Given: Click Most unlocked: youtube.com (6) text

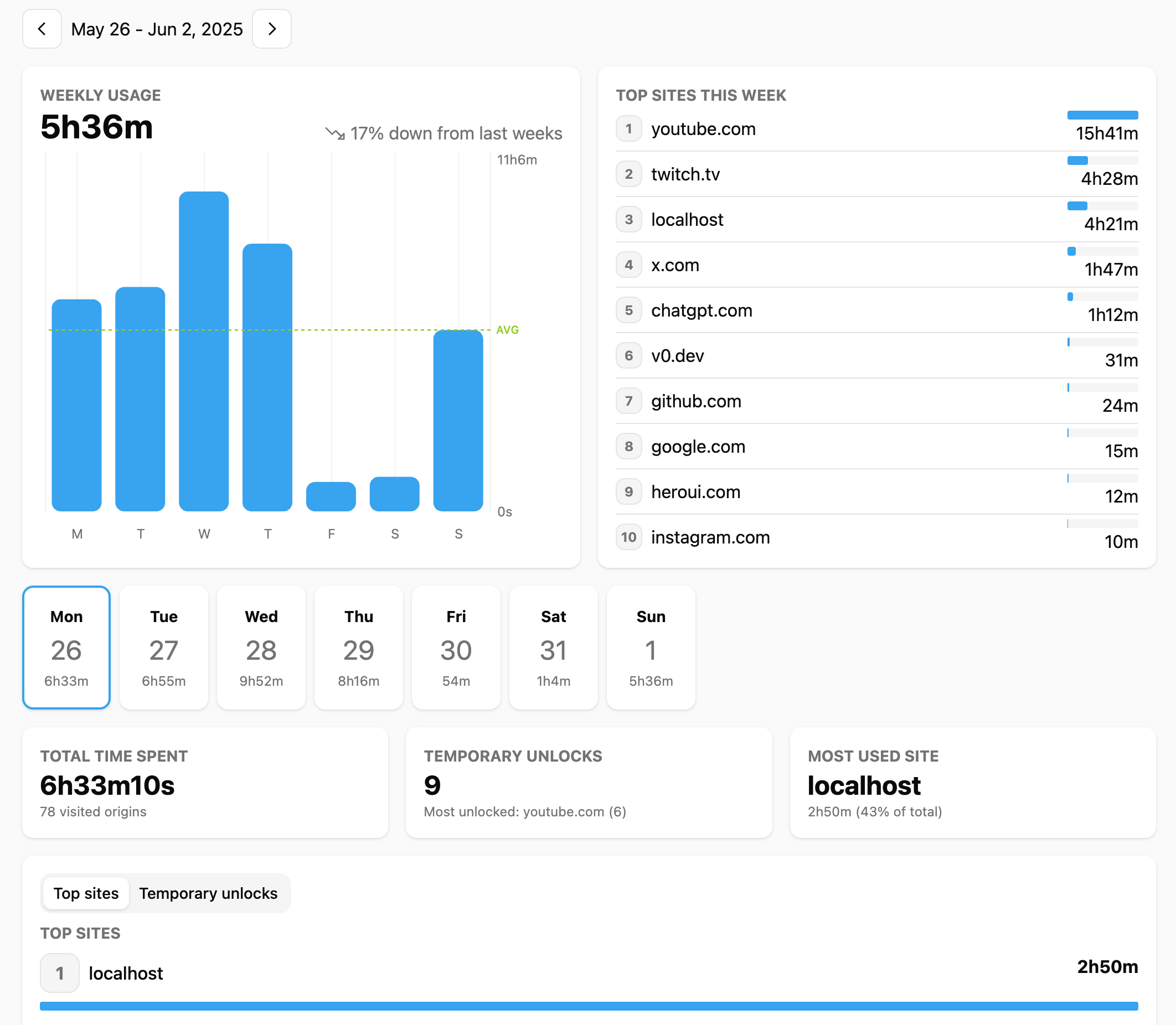Looking at the screenshot, I should point(525,812).
